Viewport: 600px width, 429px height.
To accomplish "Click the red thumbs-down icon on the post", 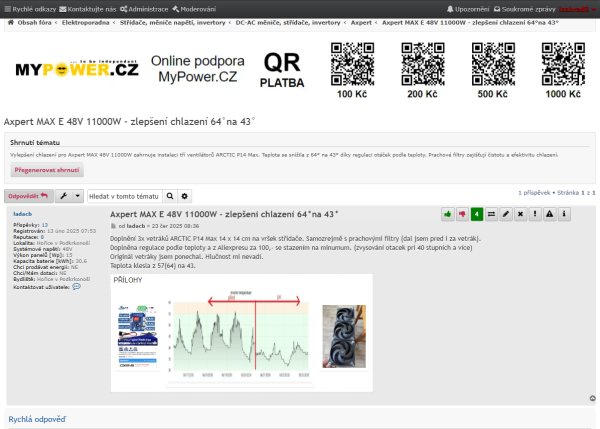I will [x=462, y=214].
